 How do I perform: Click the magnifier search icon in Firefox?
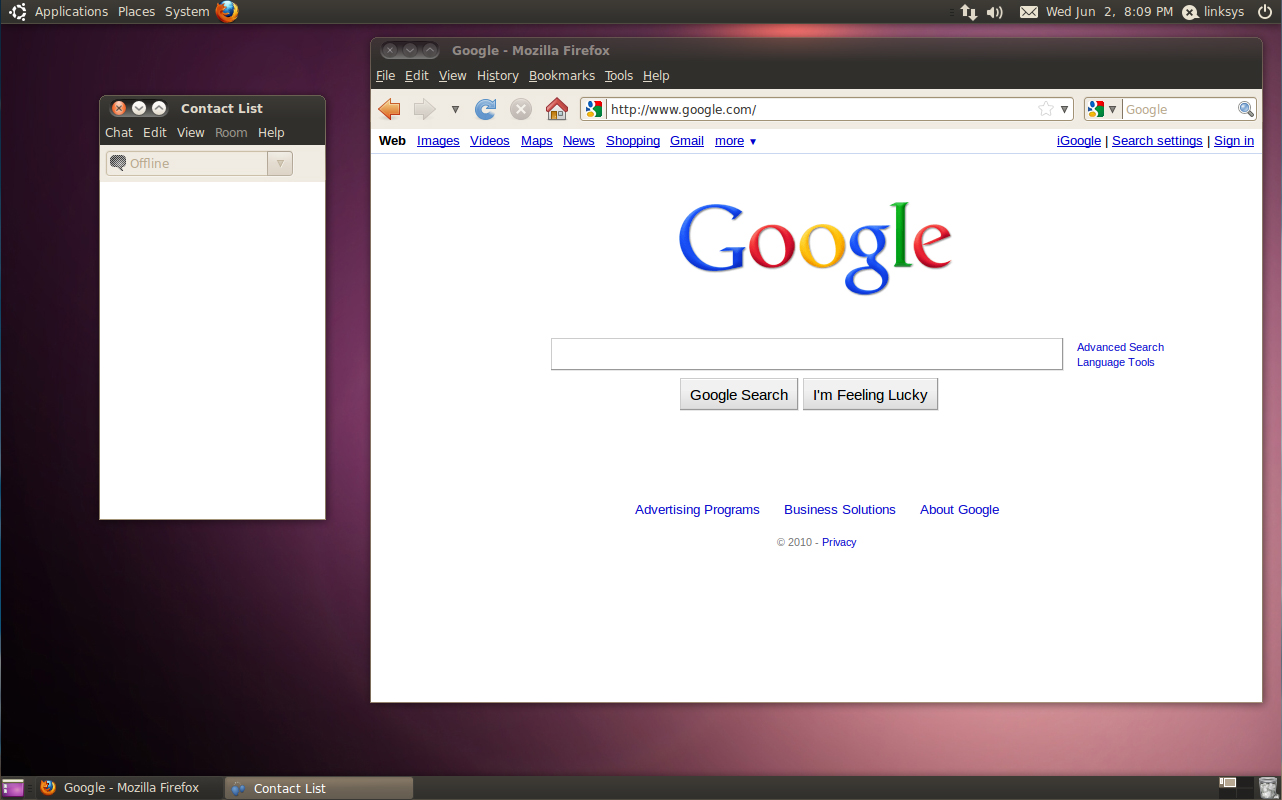(1246, 109)
